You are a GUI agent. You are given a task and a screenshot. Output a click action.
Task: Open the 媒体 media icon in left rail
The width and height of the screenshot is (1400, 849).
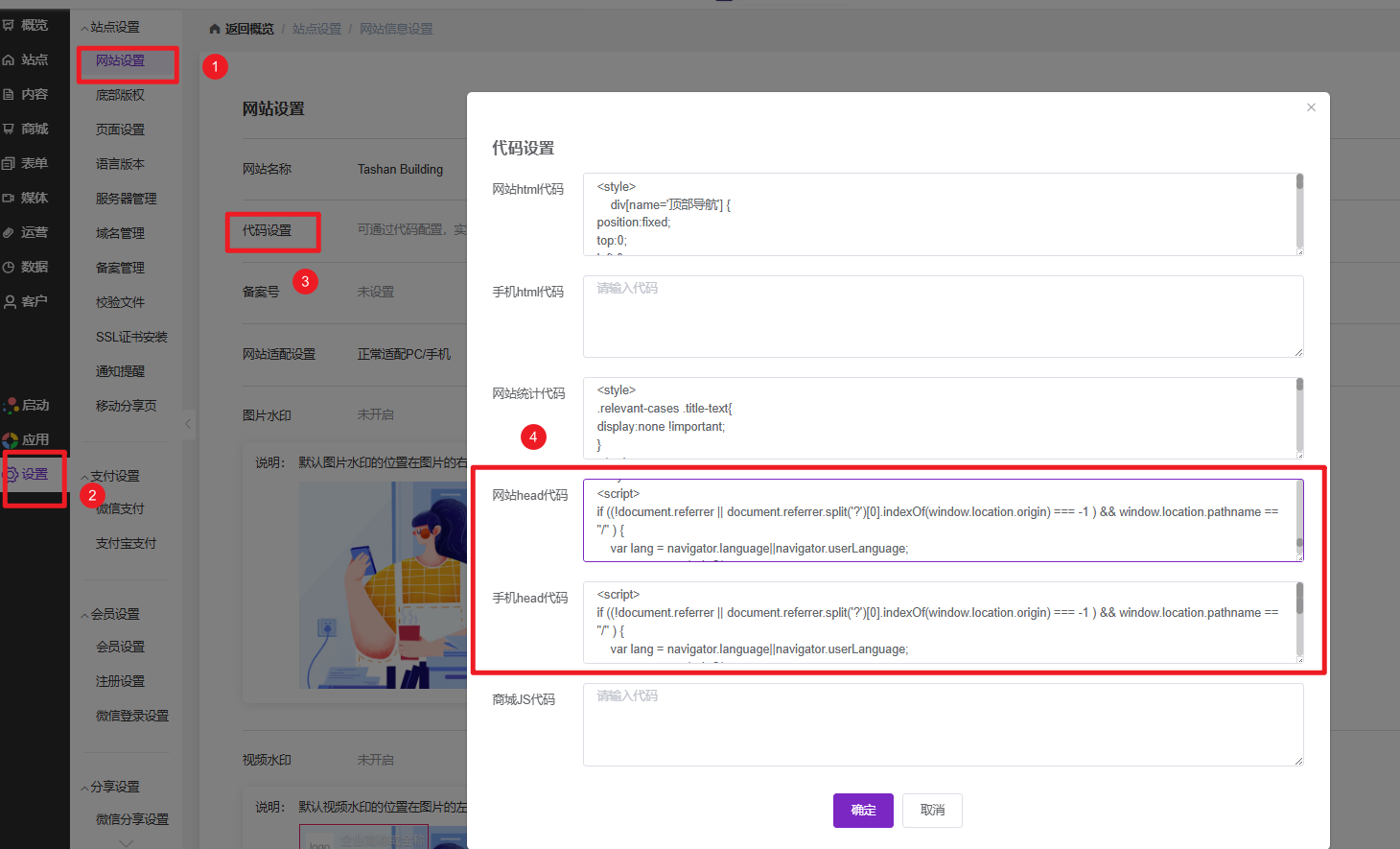(9, 198)
